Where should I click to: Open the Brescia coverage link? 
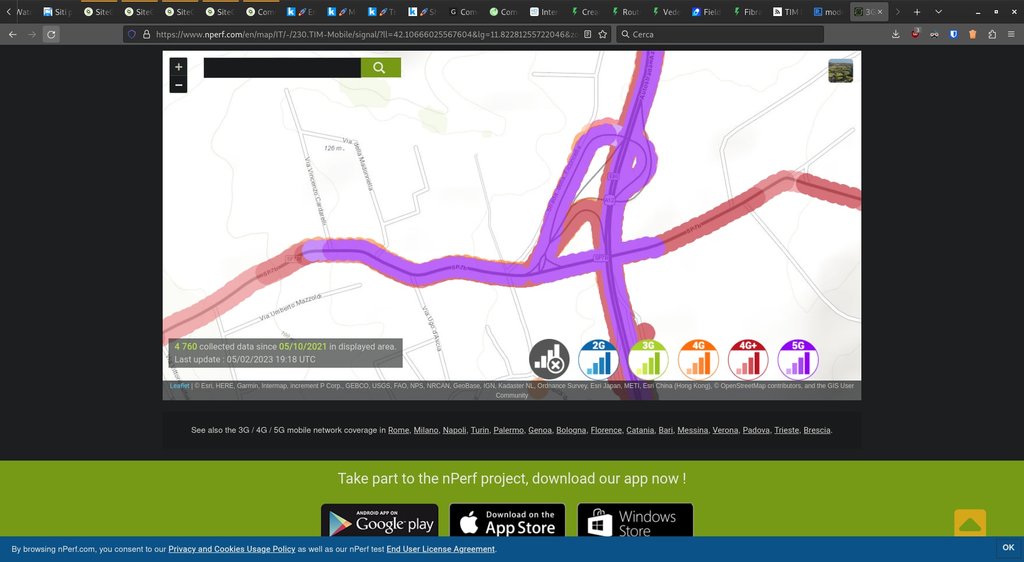point(816,430)
